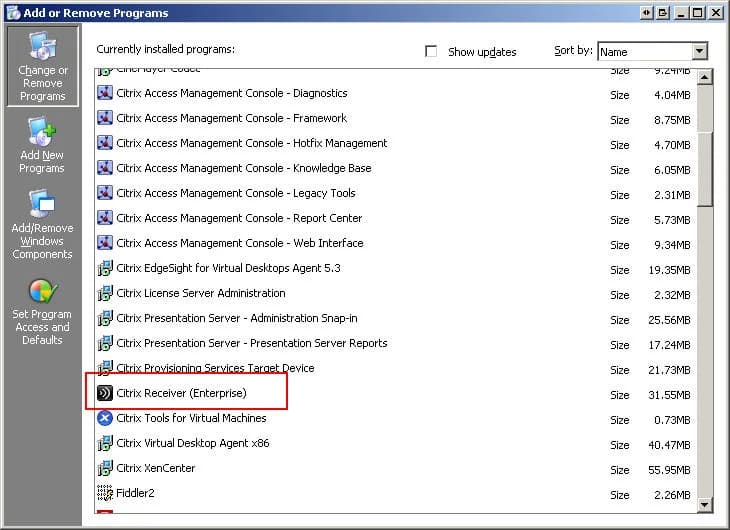Select Citrix Access Management Console - Web Interface
Screen dimensions: 730x530
[240, 243]
